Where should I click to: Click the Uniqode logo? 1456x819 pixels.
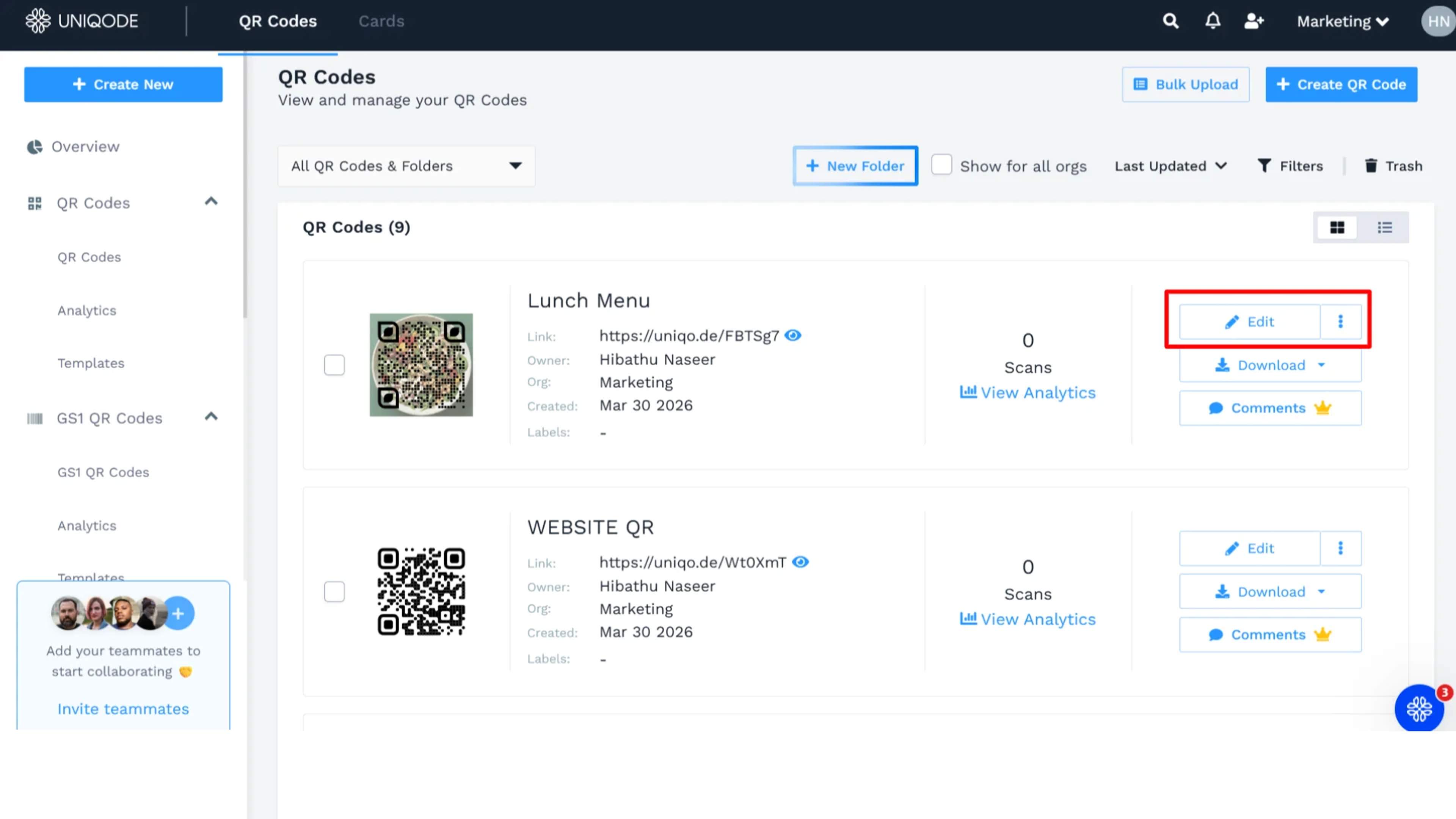coord(82,21)
